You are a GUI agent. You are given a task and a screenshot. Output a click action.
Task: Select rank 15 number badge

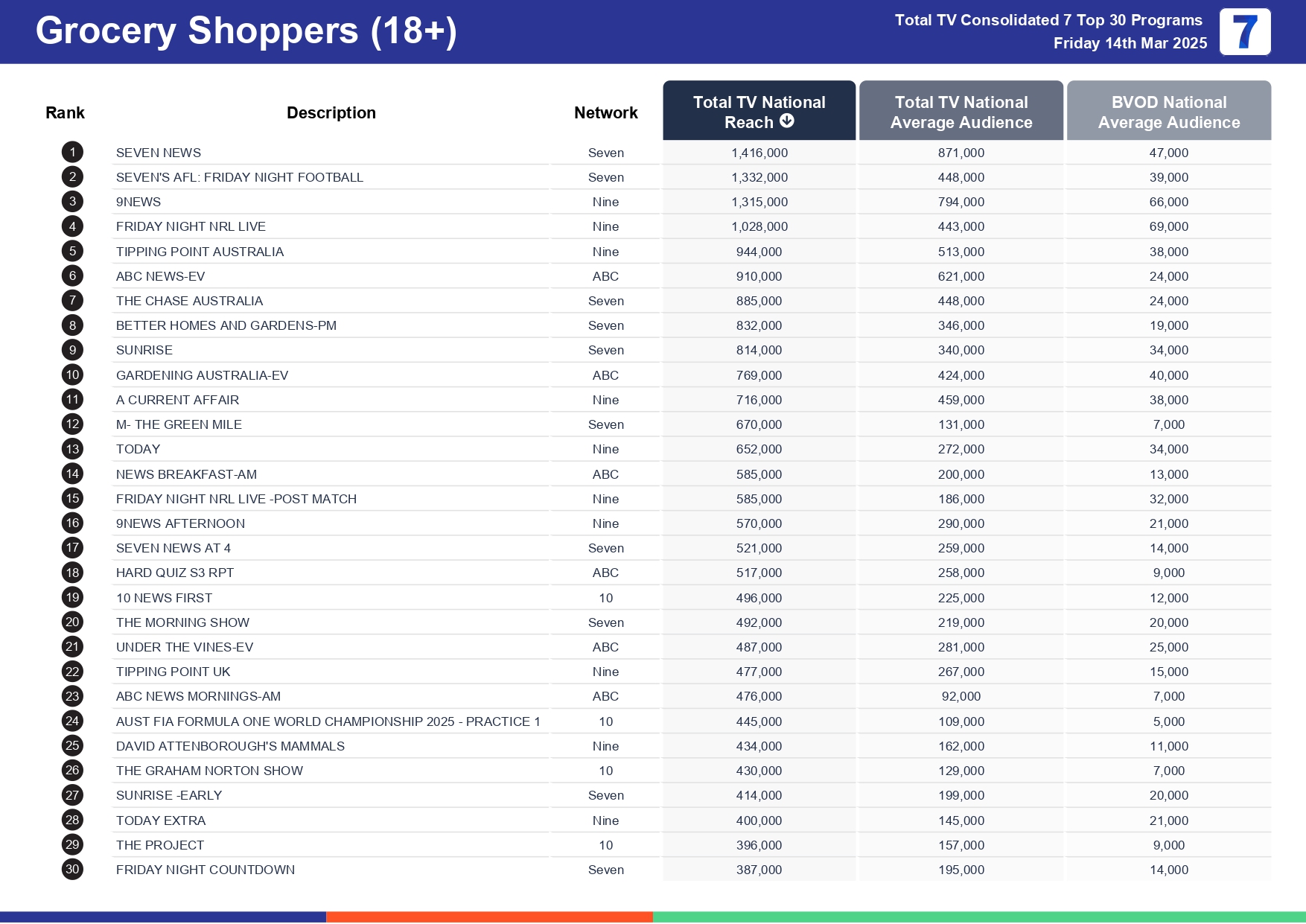[72, 499]
